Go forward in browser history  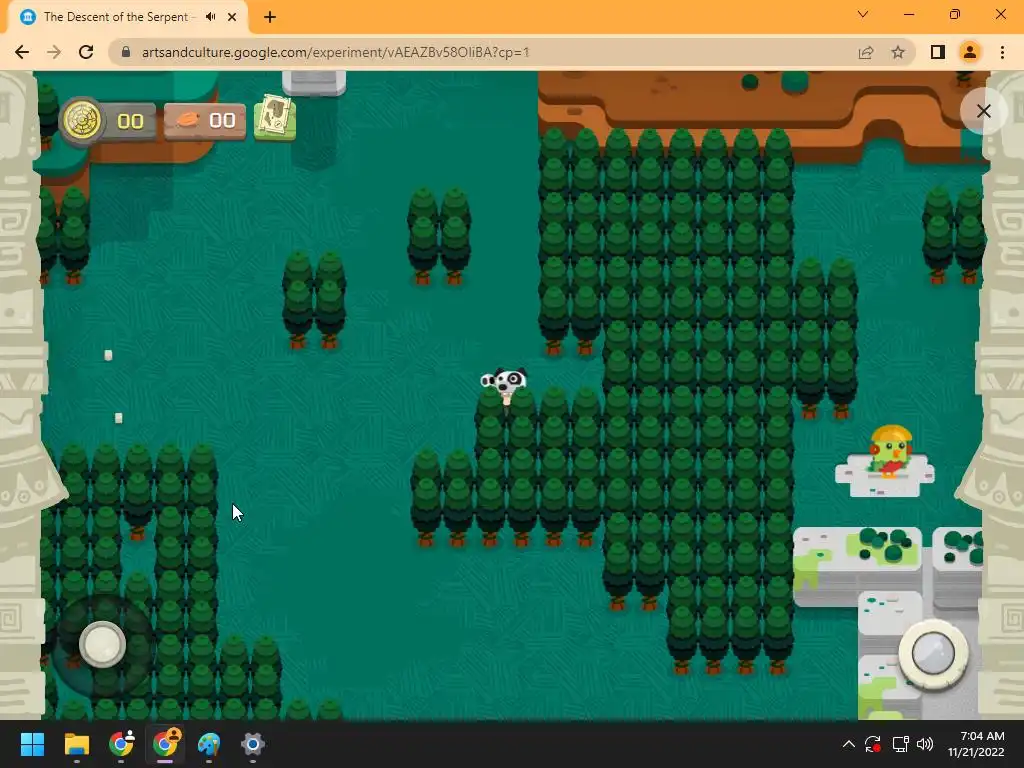click(x=54, y=52)
